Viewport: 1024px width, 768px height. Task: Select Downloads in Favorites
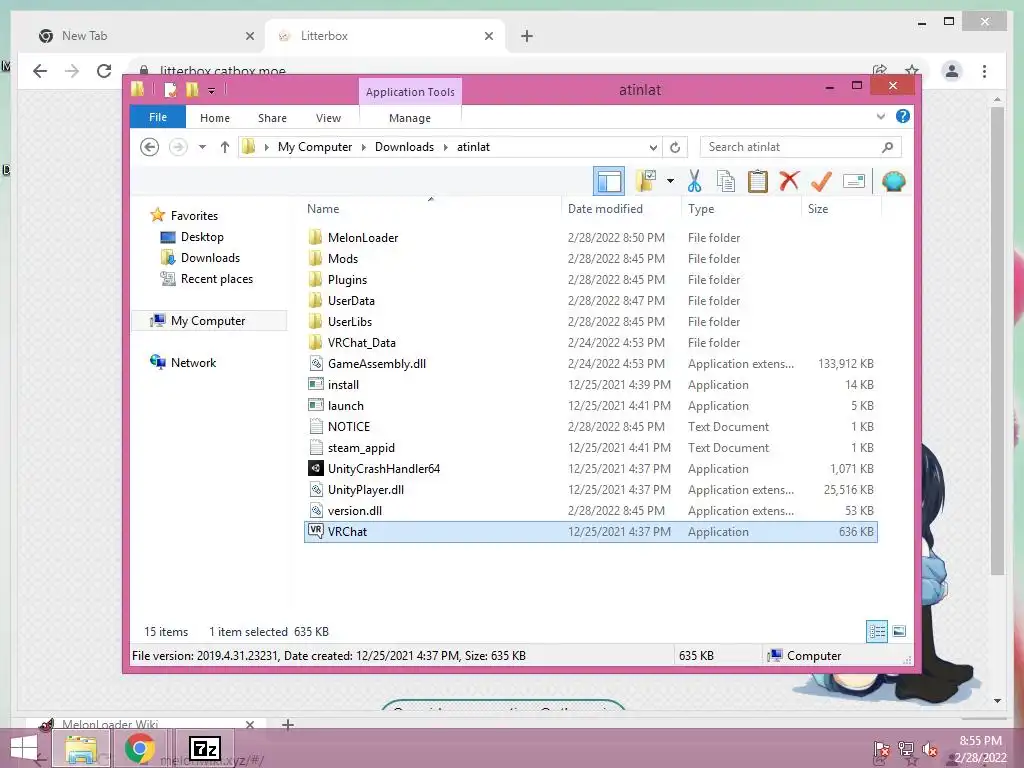point(210,257)
